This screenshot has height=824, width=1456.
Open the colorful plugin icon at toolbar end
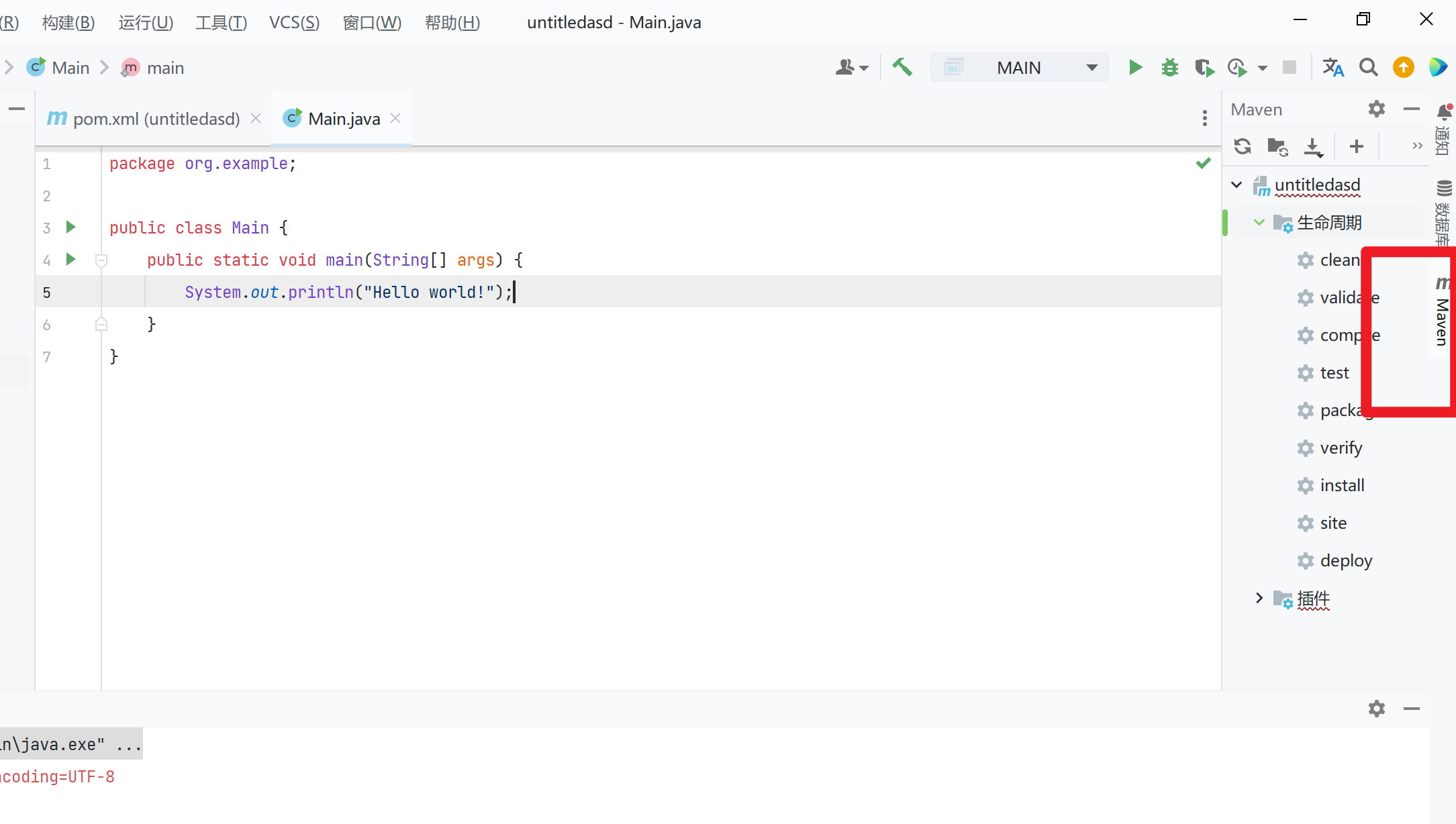pyautogui.click(x=1438, y=68)
